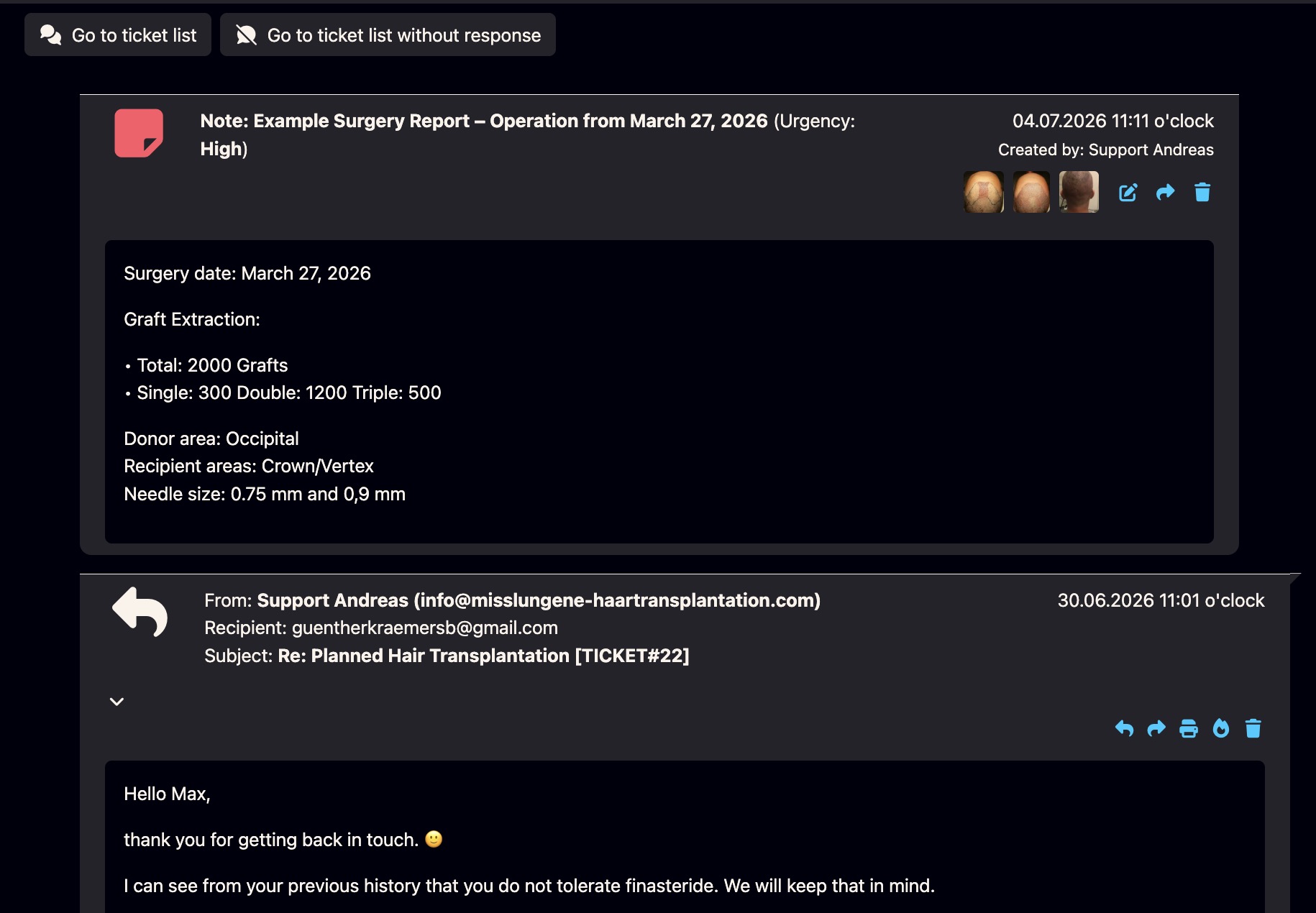The width and height of the screenshot is (1316, 913).
Task: Print the email with printer icon
Action: pyautogui.click(x=1189, y=728)
